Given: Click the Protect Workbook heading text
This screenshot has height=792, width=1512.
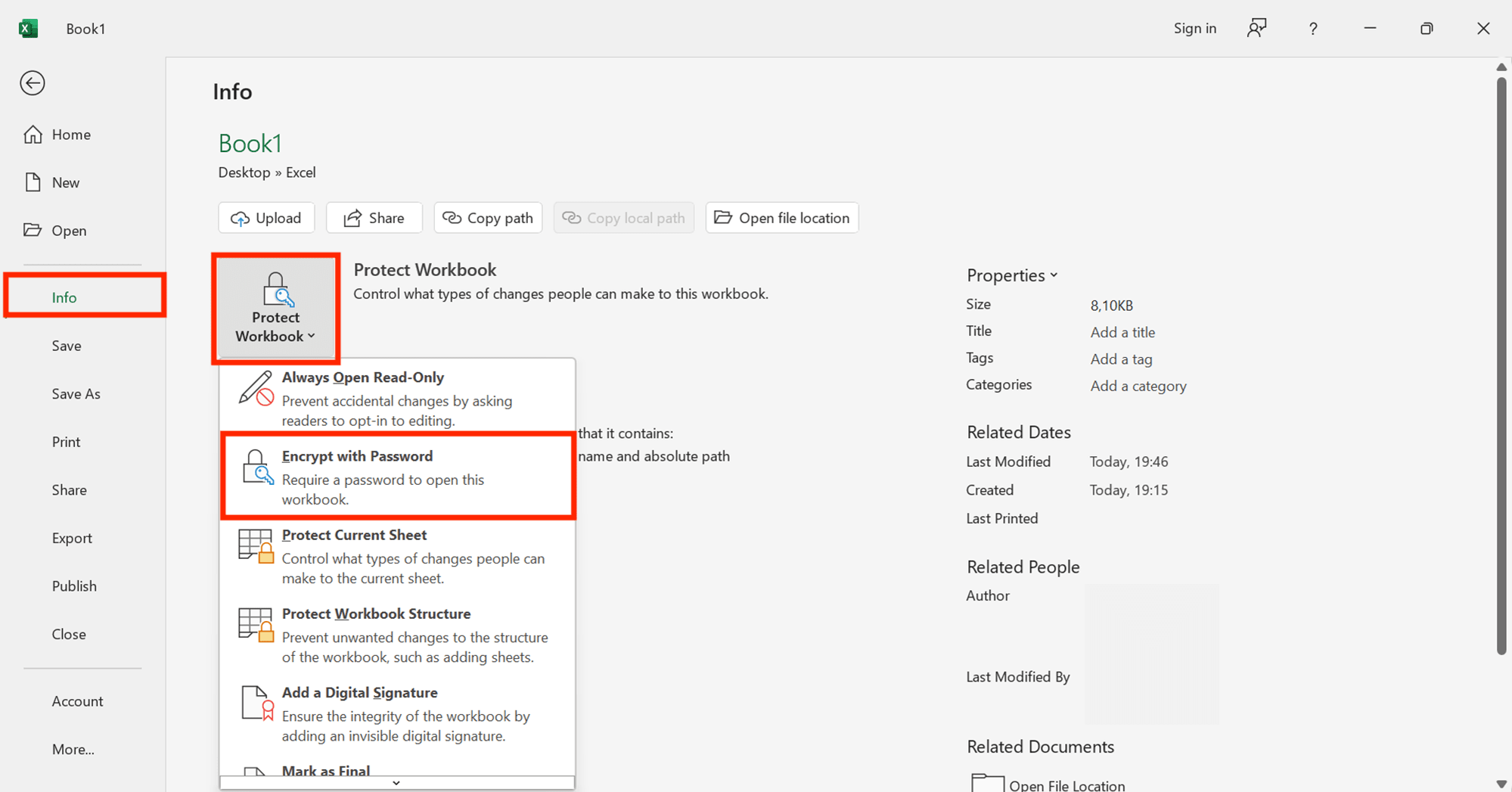Looking at the screenshot, I should click(425, 270).
